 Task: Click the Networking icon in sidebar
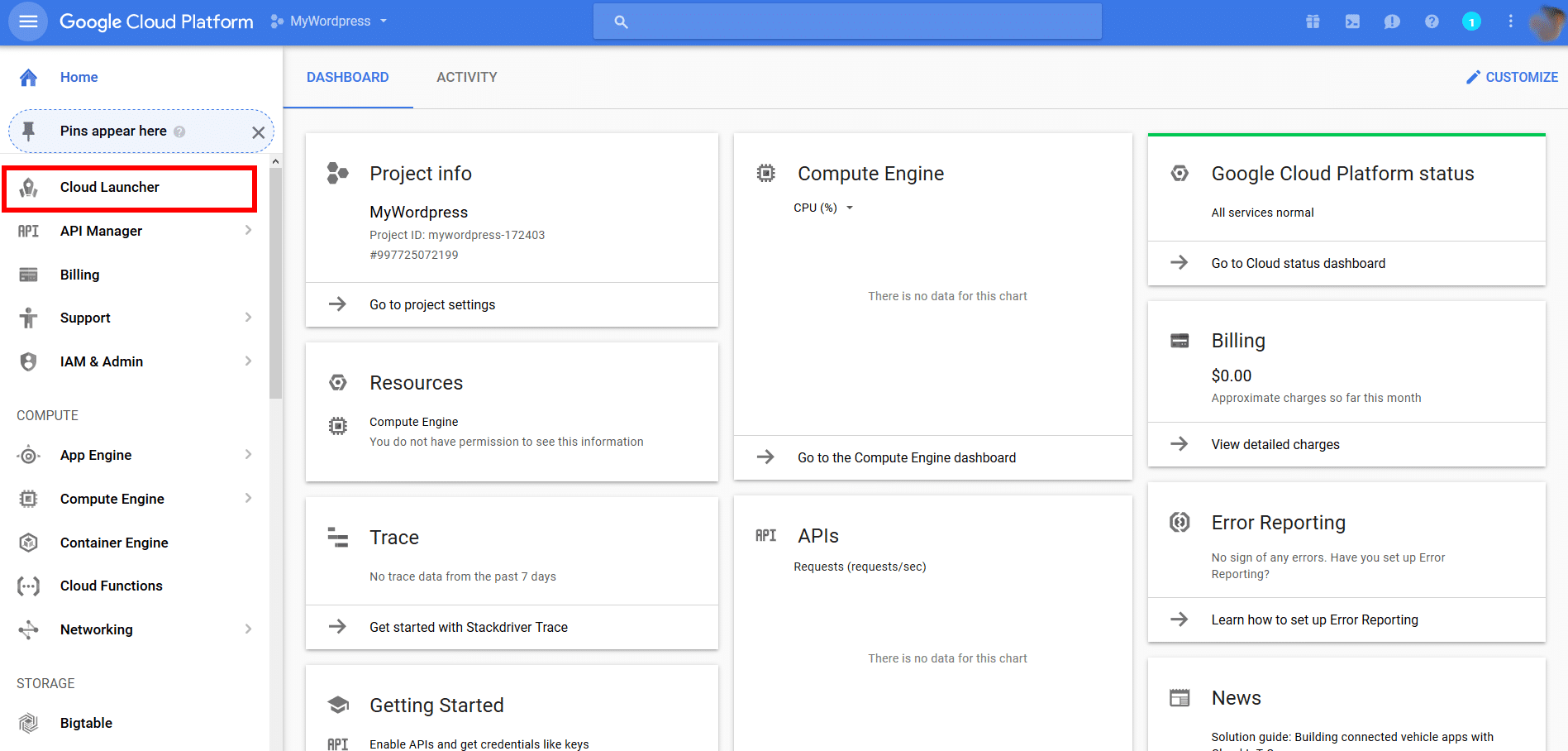29,629
